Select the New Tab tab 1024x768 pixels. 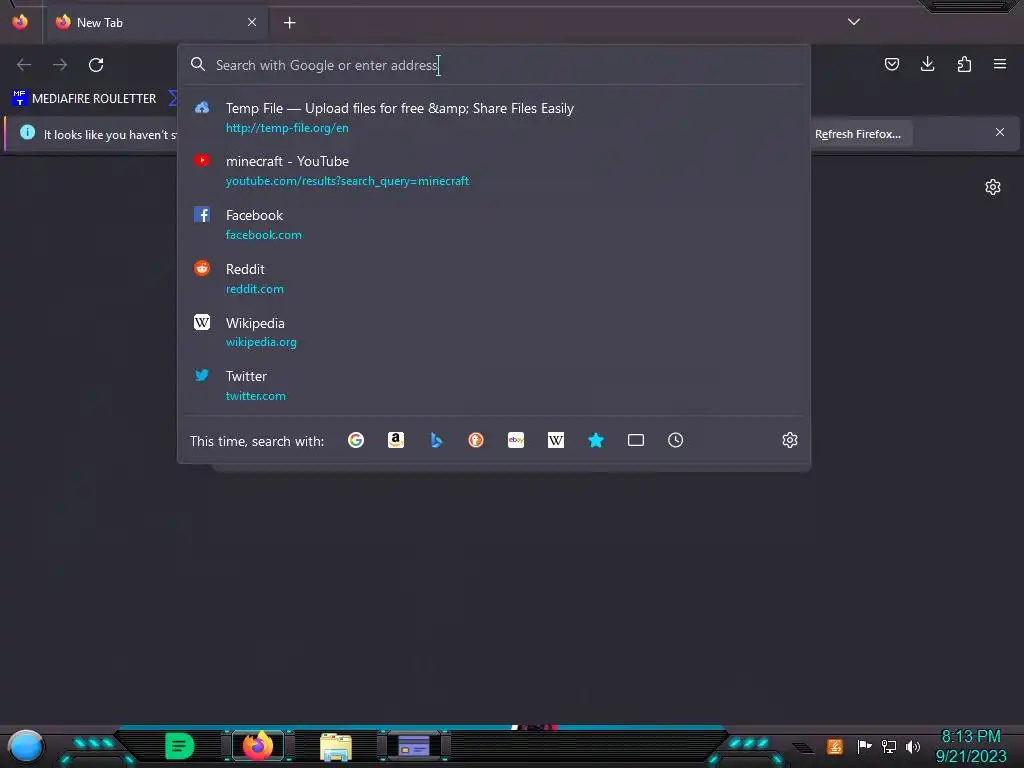156,22
